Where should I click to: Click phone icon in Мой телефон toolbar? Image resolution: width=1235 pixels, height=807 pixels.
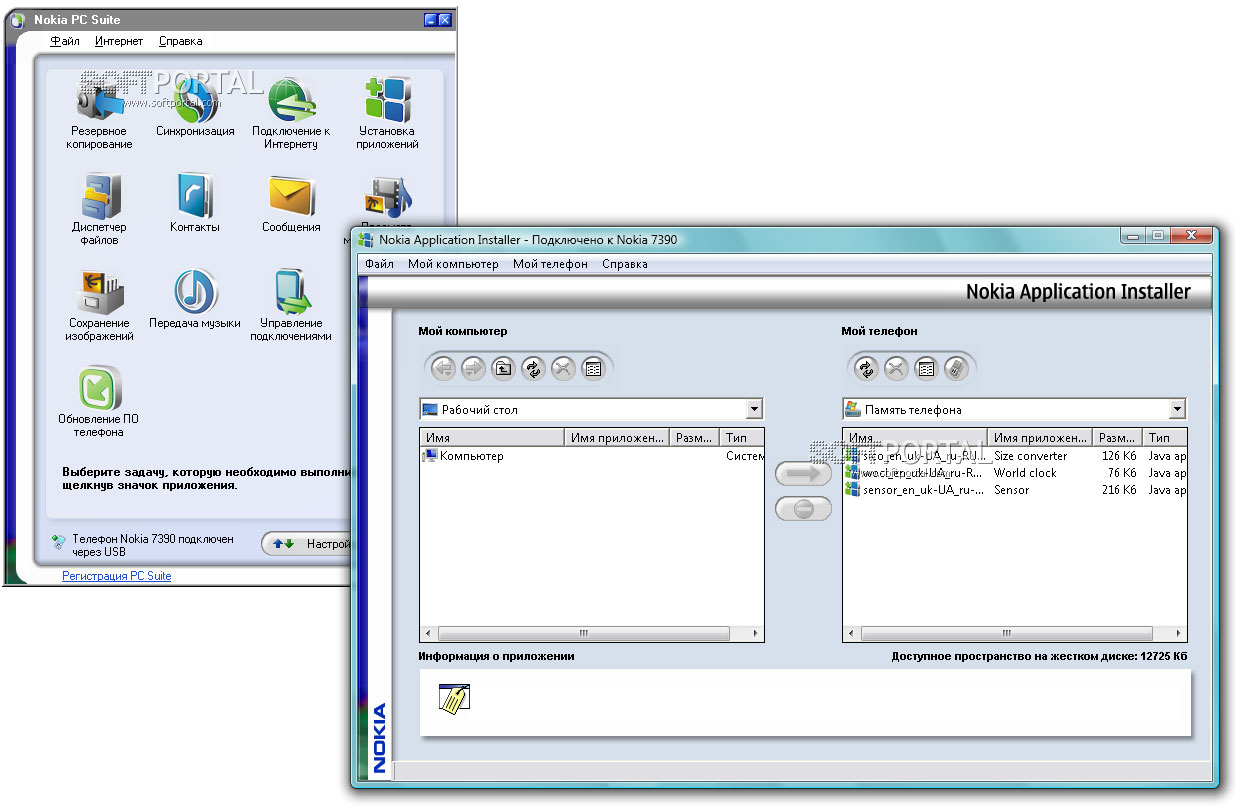(x=956, y=368)
